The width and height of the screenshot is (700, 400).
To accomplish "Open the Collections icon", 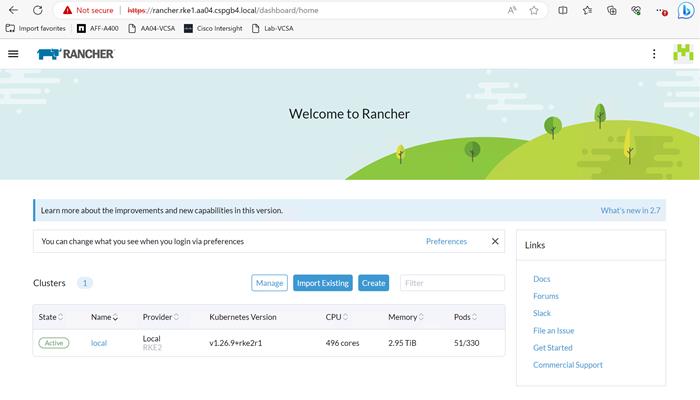I will (612, 10).
